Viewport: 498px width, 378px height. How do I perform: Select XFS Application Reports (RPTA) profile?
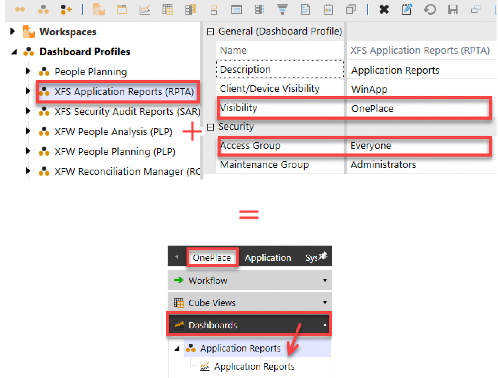click(124, 91)
